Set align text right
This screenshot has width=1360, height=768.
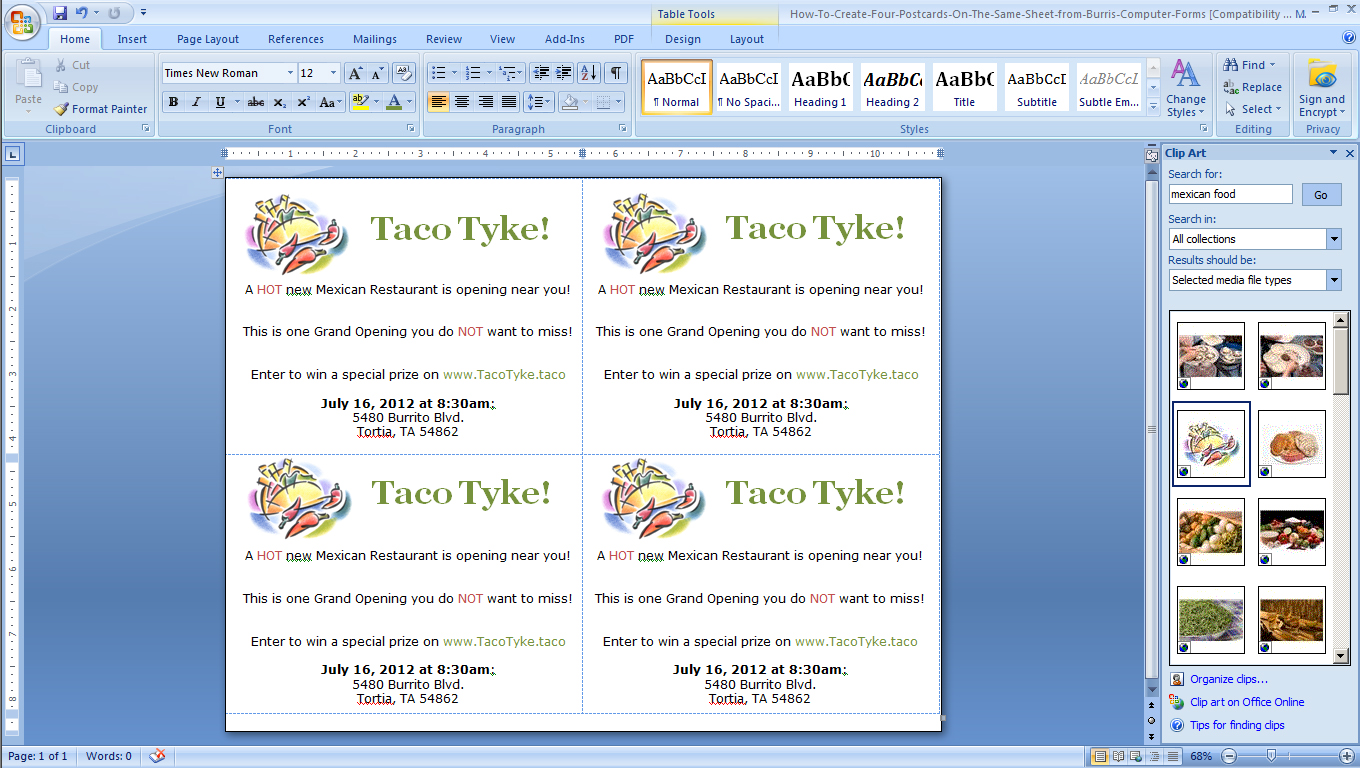(x=486, y=102)
